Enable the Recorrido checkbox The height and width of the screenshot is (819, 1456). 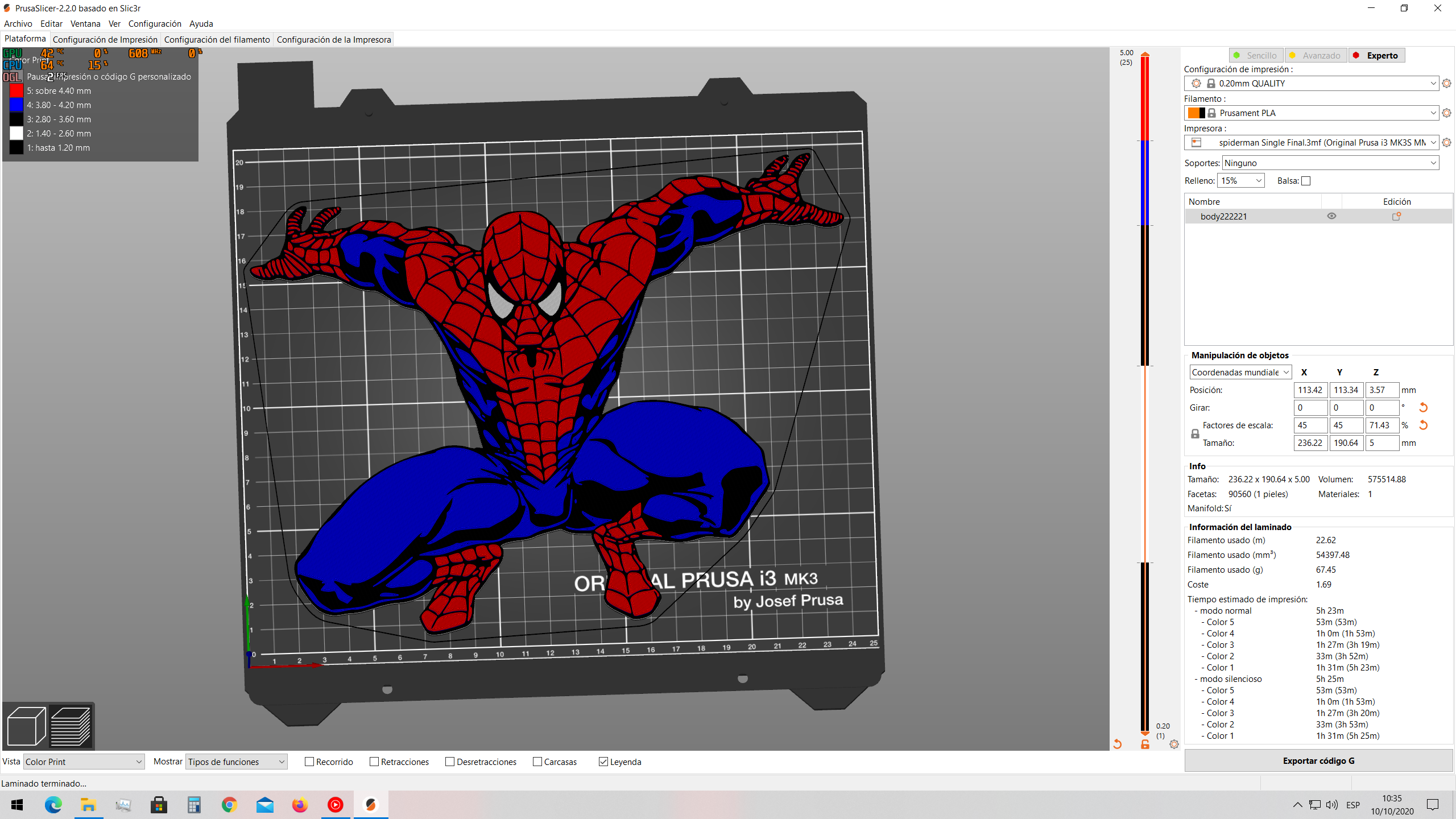[309, 762]
